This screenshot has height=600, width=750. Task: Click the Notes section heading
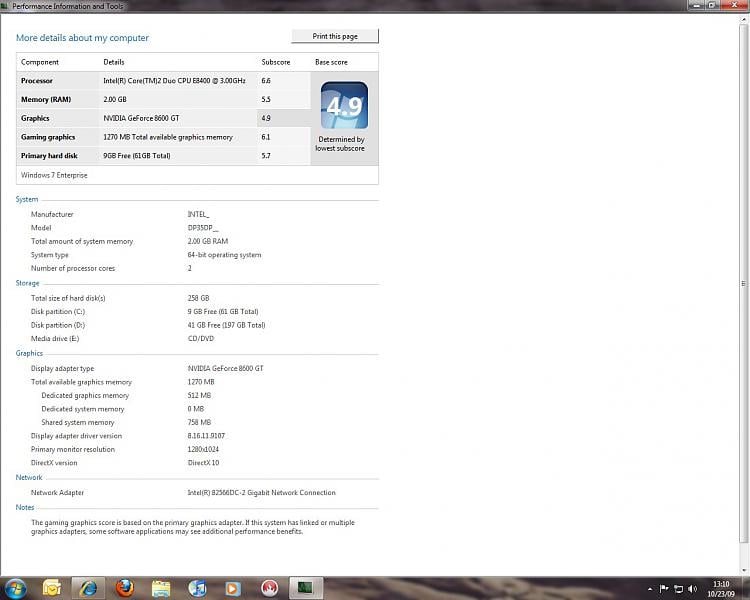[25, 507]
